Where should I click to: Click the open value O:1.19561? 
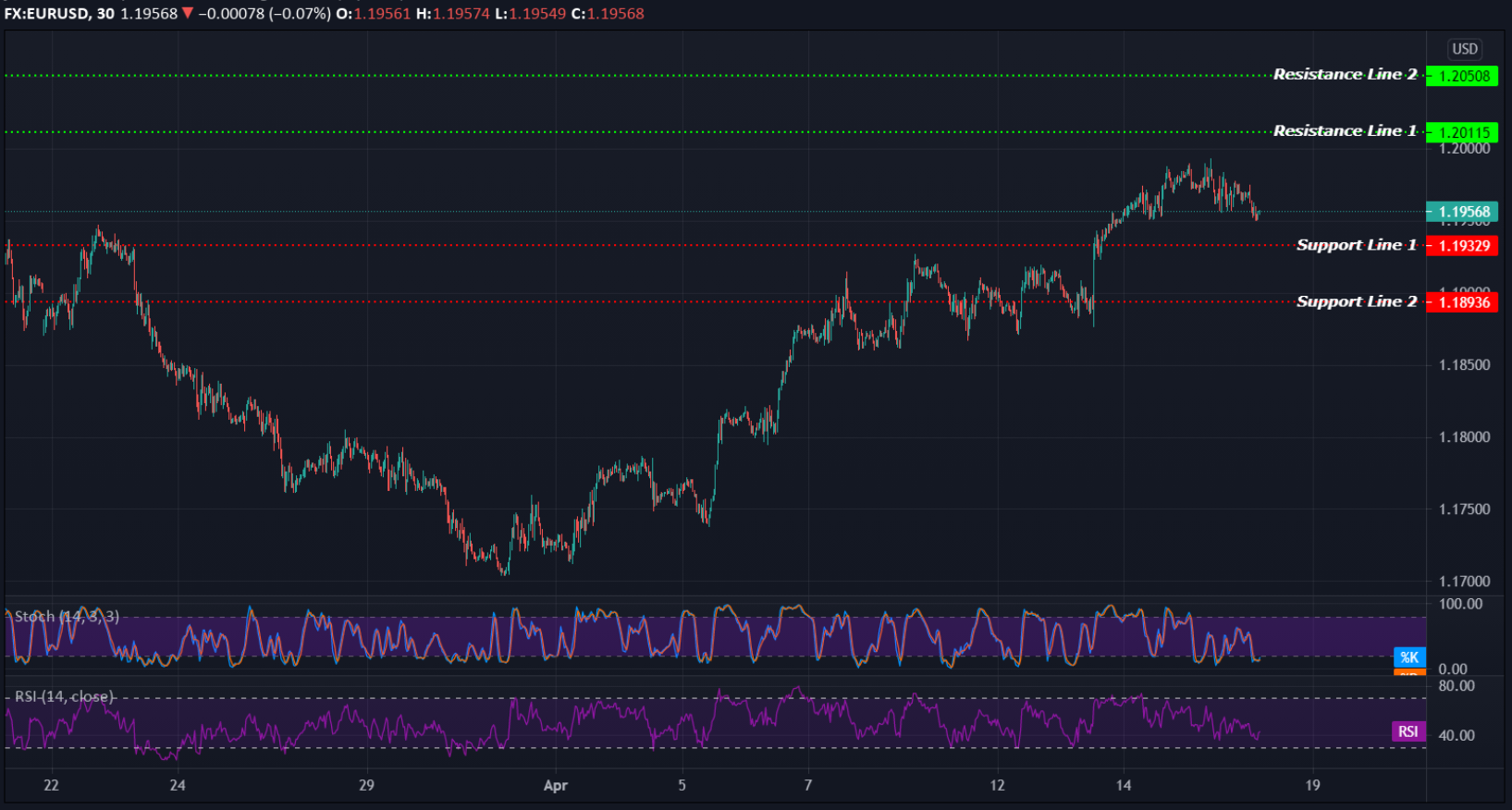pos(374,14)
